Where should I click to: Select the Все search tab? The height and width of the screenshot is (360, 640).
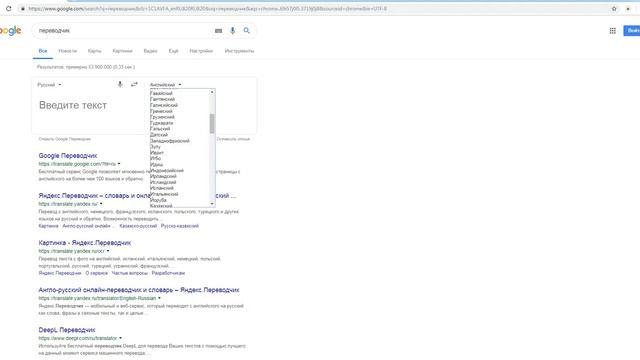pyautogui.click(x=43, y=51)
